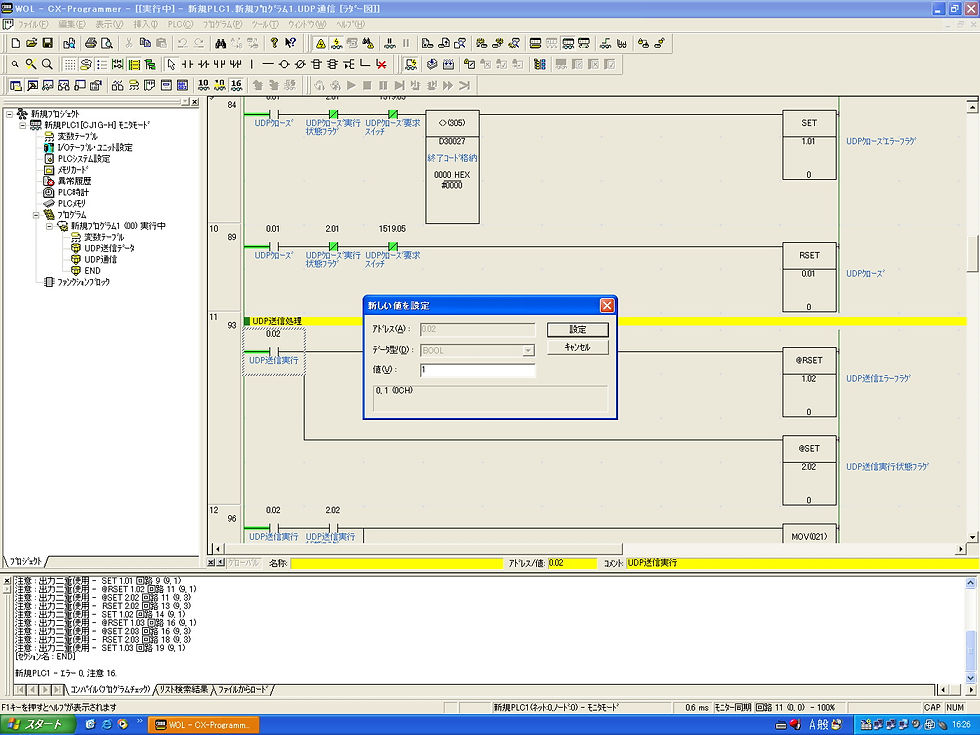Viewport: 980px width, 735px height.
Task: Open the 編集(E) menu
Action: click(71, 24)
